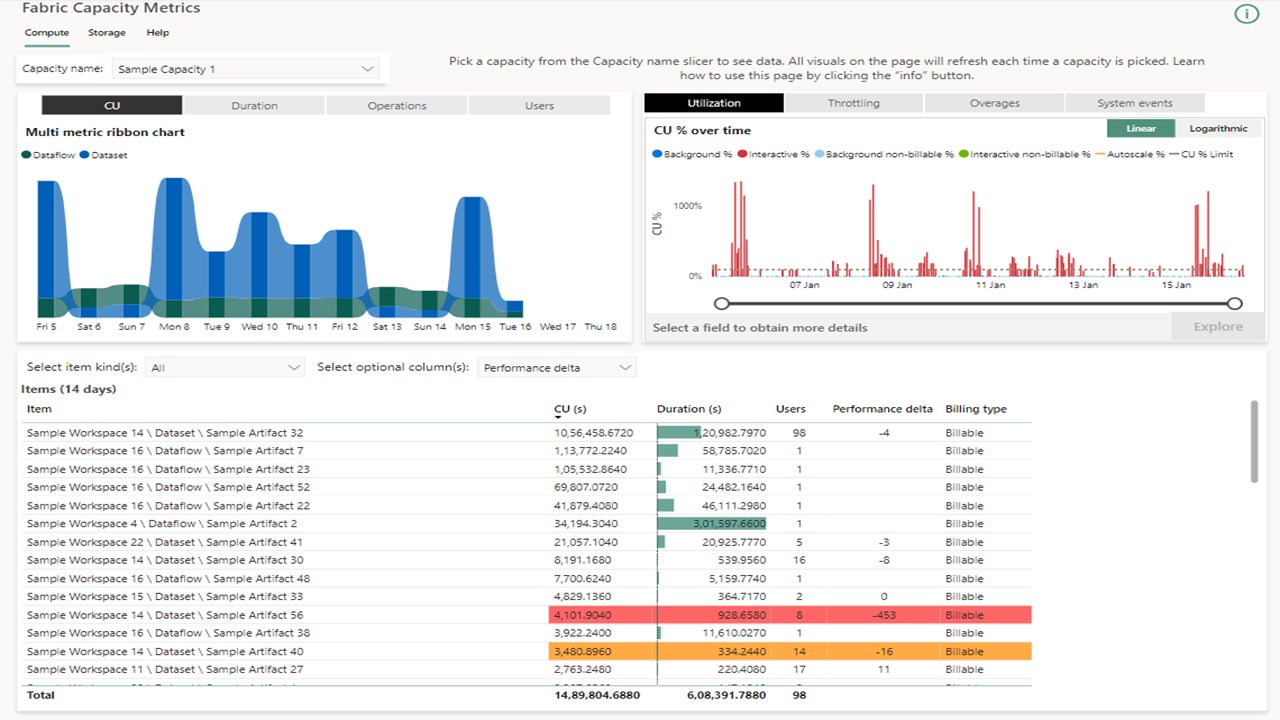Open the Help page link
1280x720 pixels.
tap(158, 33)
